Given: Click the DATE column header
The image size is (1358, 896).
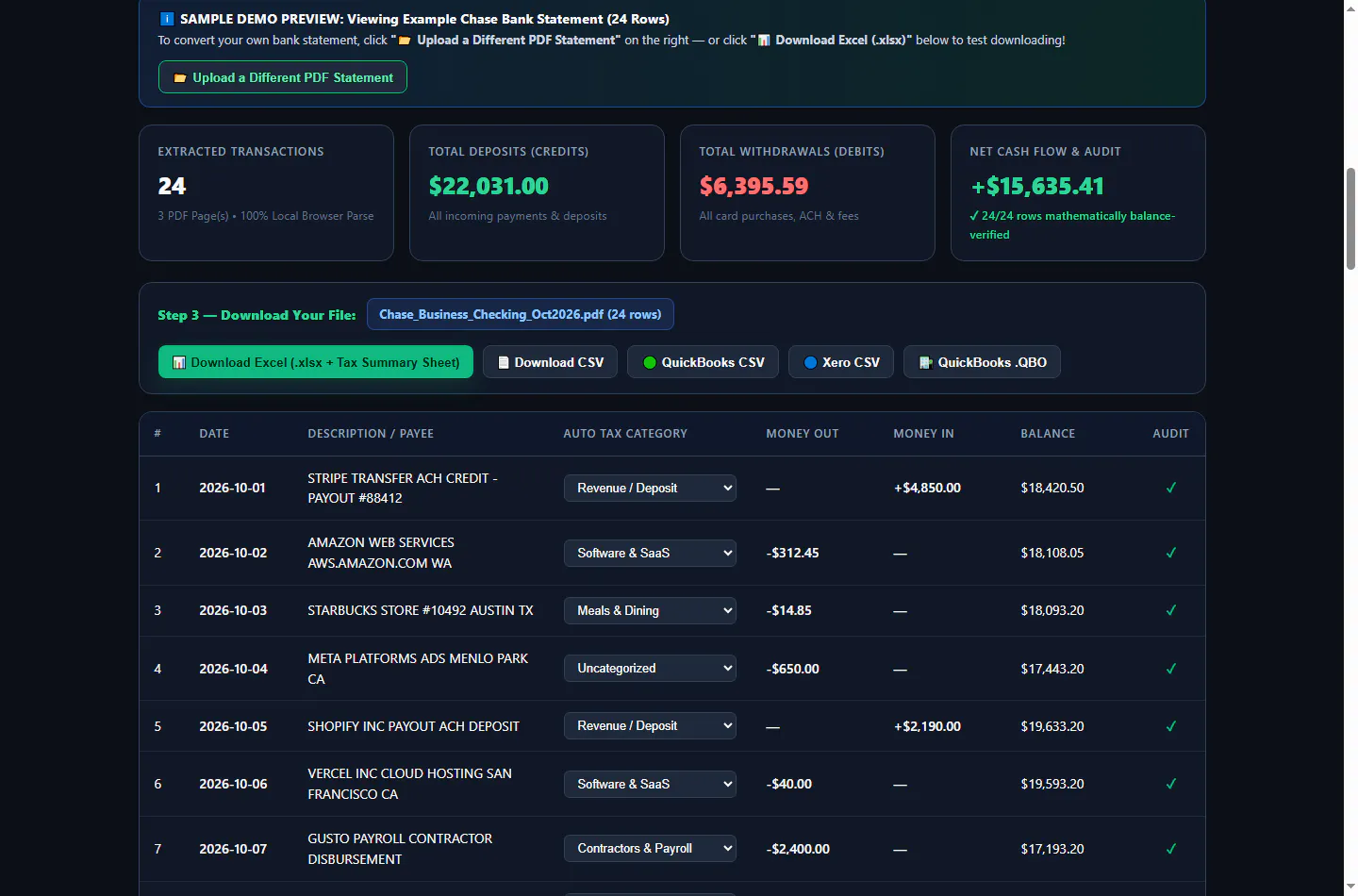Looking at the screenshot, I should click(214, 434).
